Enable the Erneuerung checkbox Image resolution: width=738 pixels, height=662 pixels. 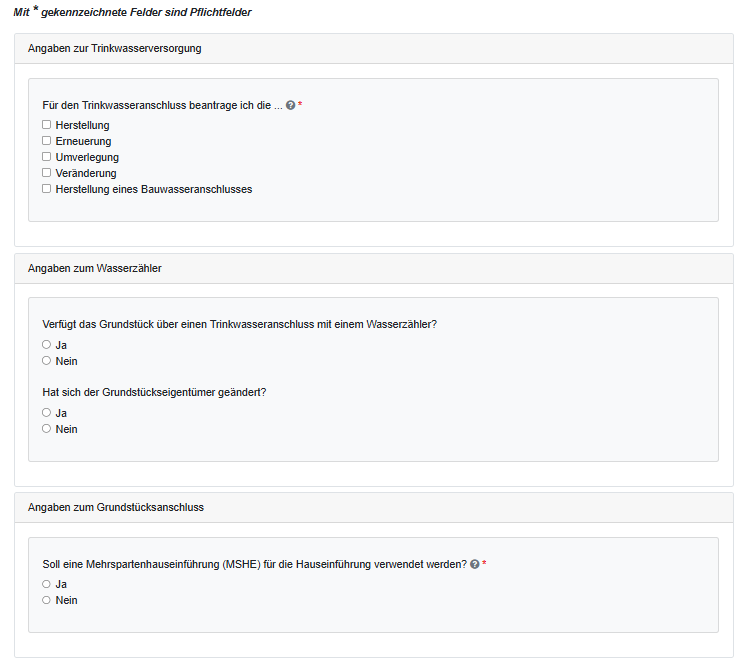[46, 141]
